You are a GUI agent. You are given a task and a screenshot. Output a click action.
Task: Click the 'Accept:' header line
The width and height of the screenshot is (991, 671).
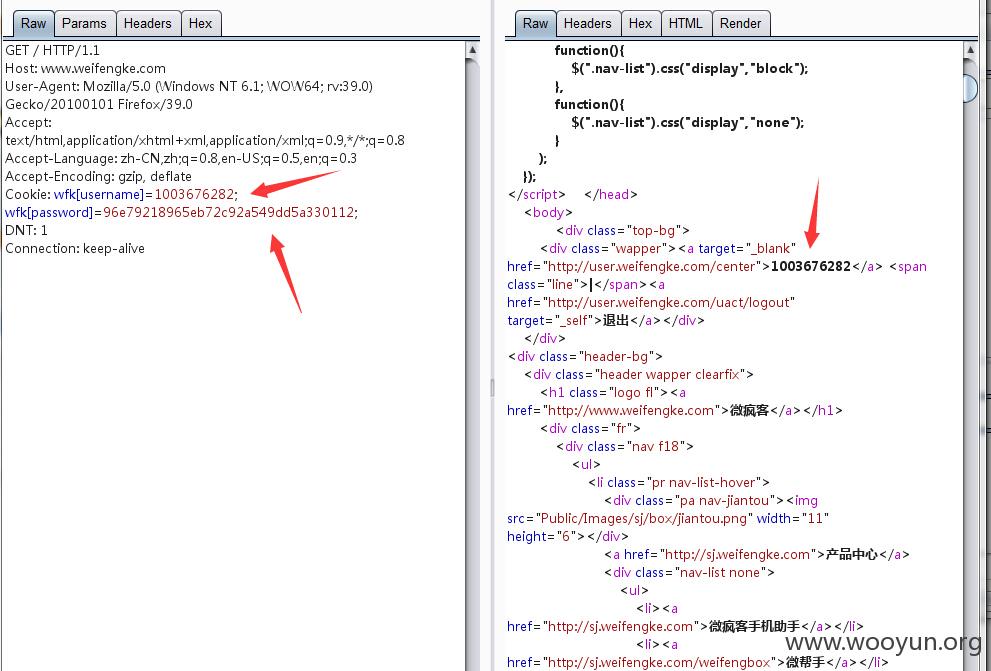pos(28,123)
